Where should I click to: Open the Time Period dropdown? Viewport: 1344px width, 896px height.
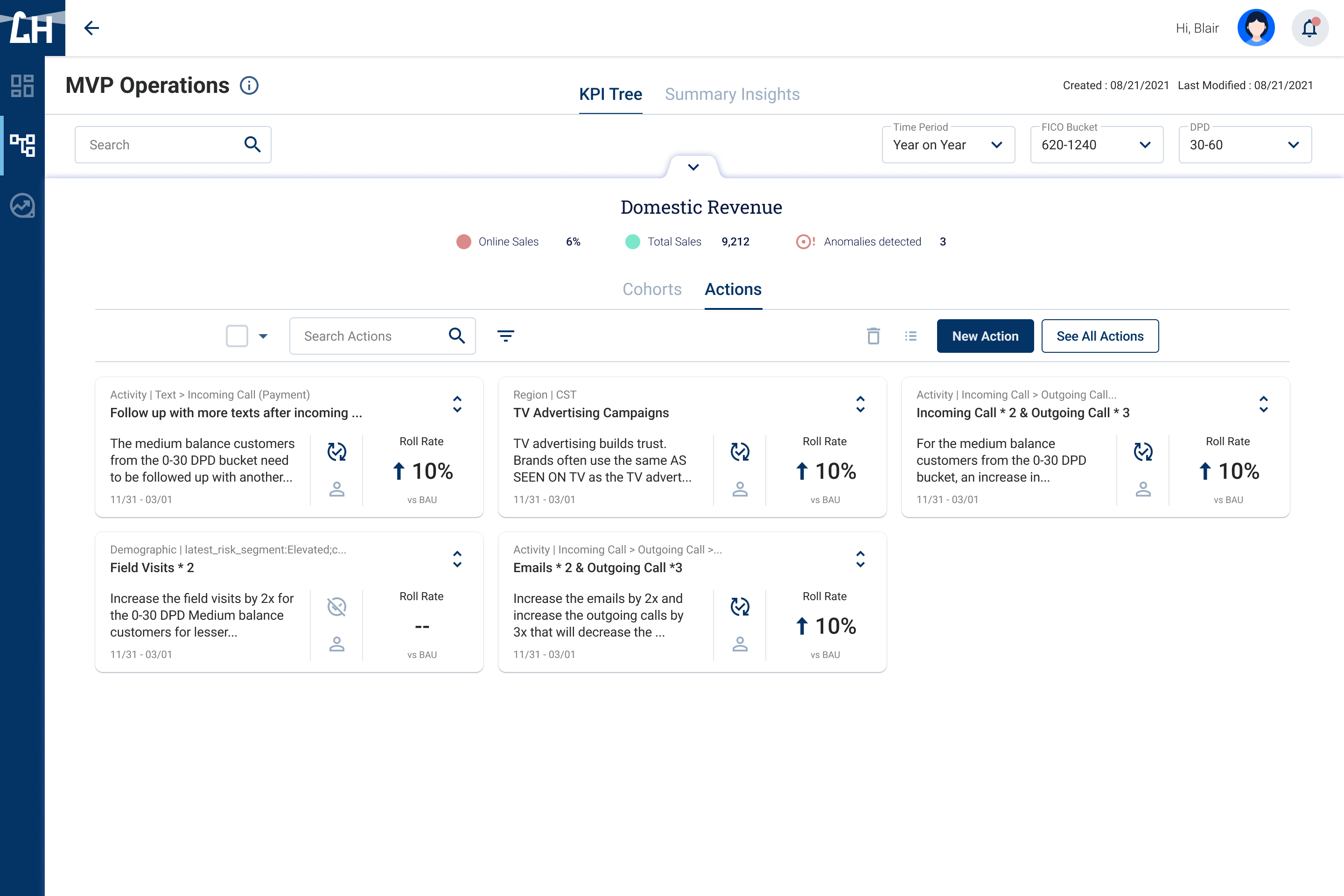point(948,145)
